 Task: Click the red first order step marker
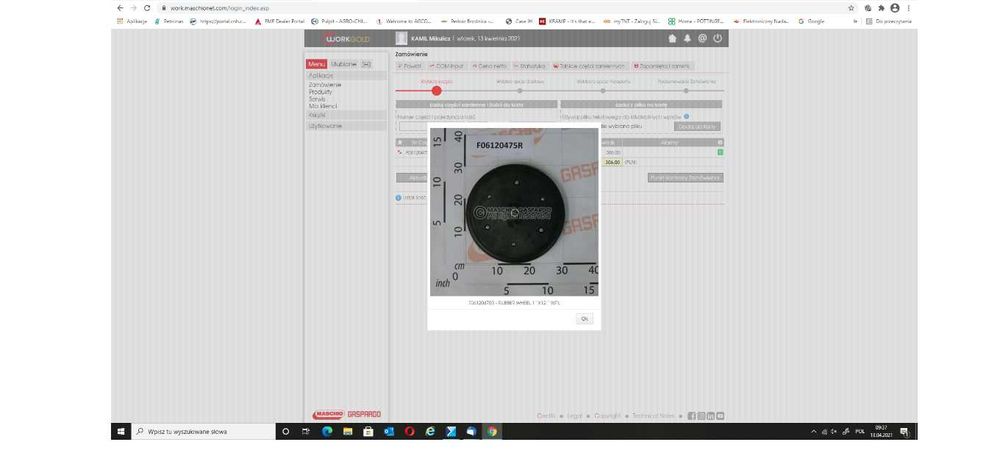coord(436,91)
